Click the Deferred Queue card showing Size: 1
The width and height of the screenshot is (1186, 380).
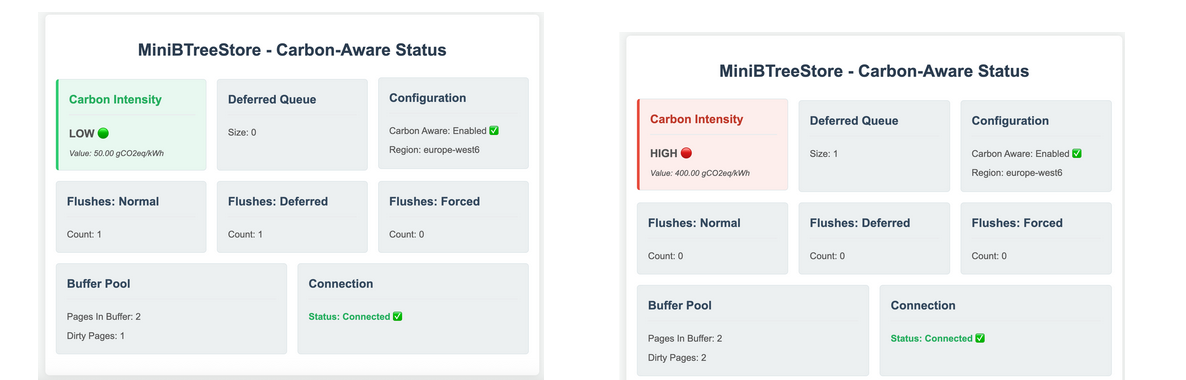pyautogui.click(x=874, y=145)
